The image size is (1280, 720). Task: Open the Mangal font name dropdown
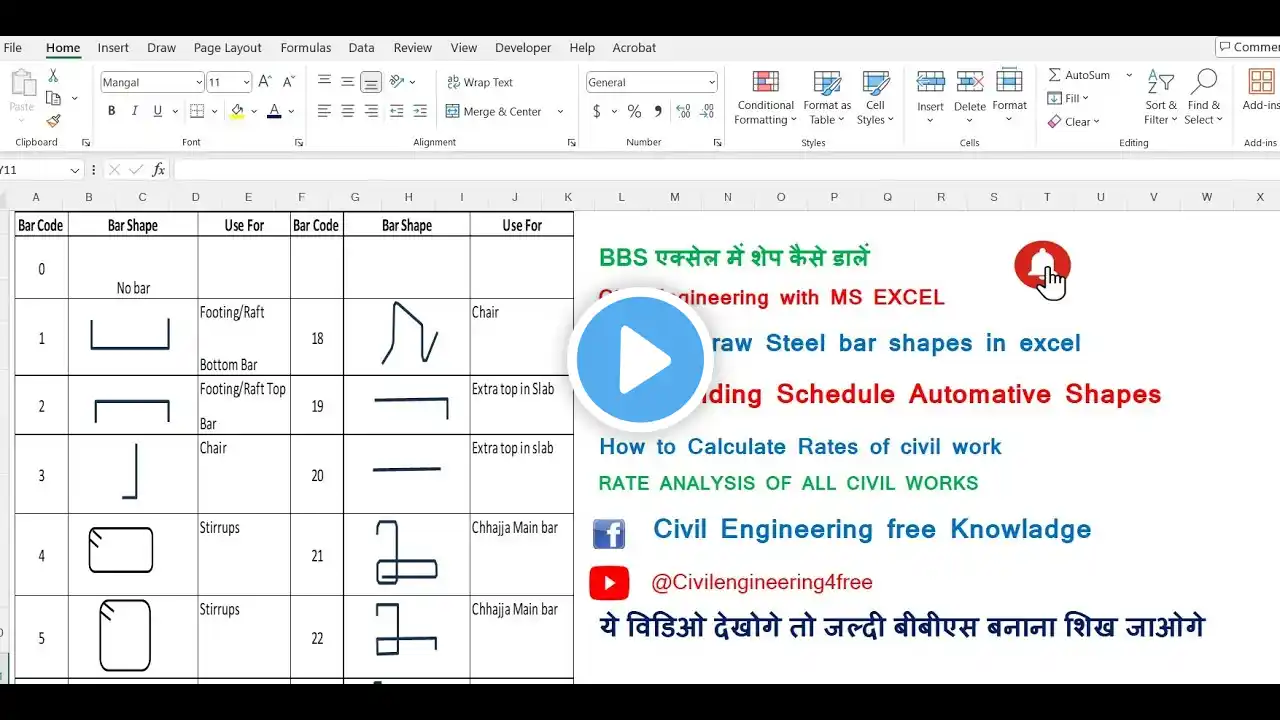pos(197,82)
